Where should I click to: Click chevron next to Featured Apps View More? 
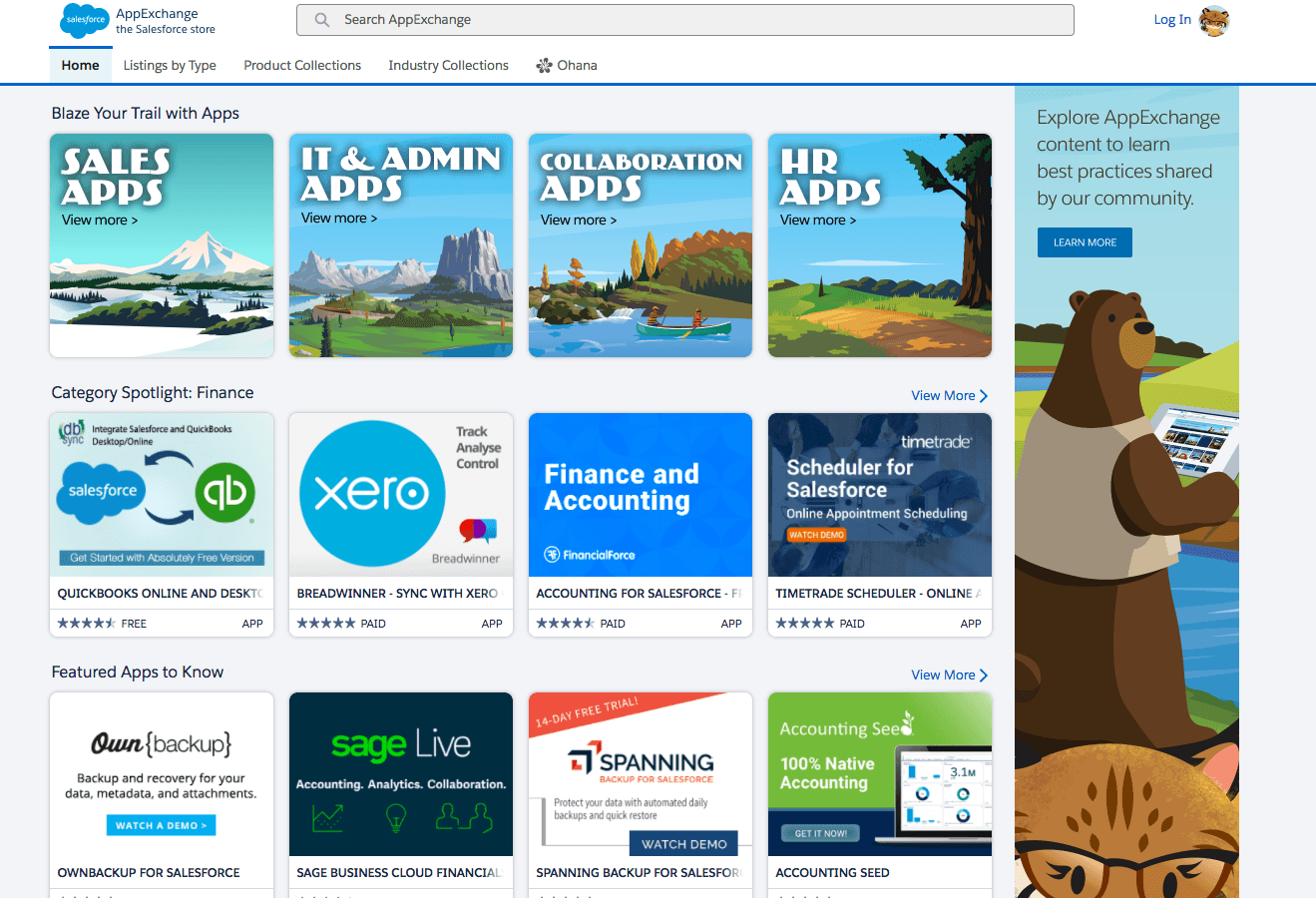(984, 675)
